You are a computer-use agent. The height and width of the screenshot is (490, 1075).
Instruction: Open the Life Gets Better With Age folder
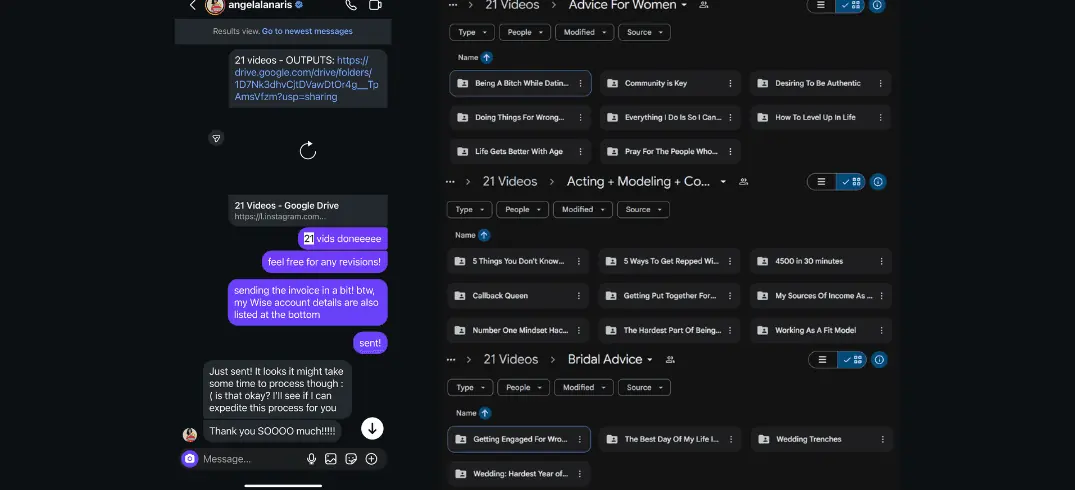(520, 151)
